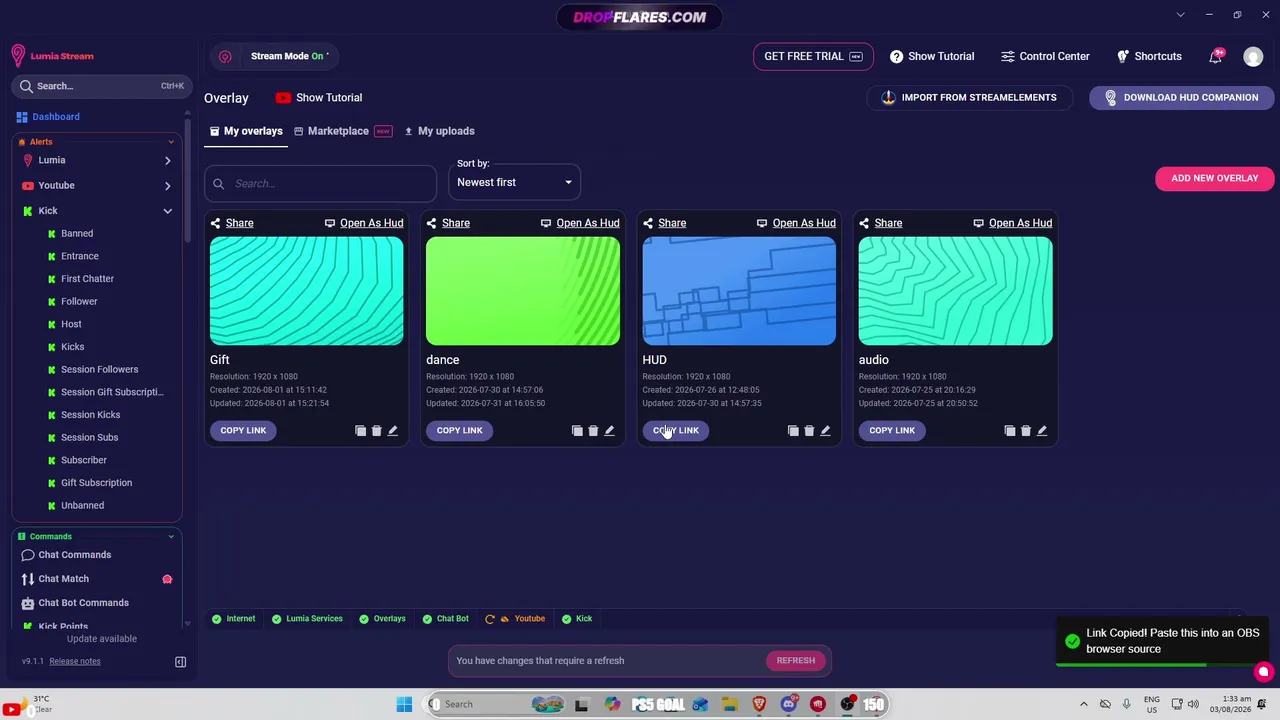Image resolution: width=1280 pixels, height=720 pixels.
Task: Click the Refresh button
Action: pyautogui.click(x=796, y=661)
